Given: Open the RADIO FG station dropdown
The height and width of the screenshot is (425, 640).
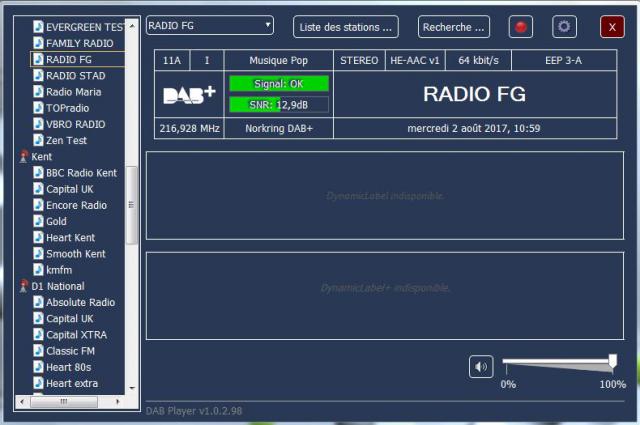Looking at the screenshot, I should pyautogui.click(x=210, y=25).
